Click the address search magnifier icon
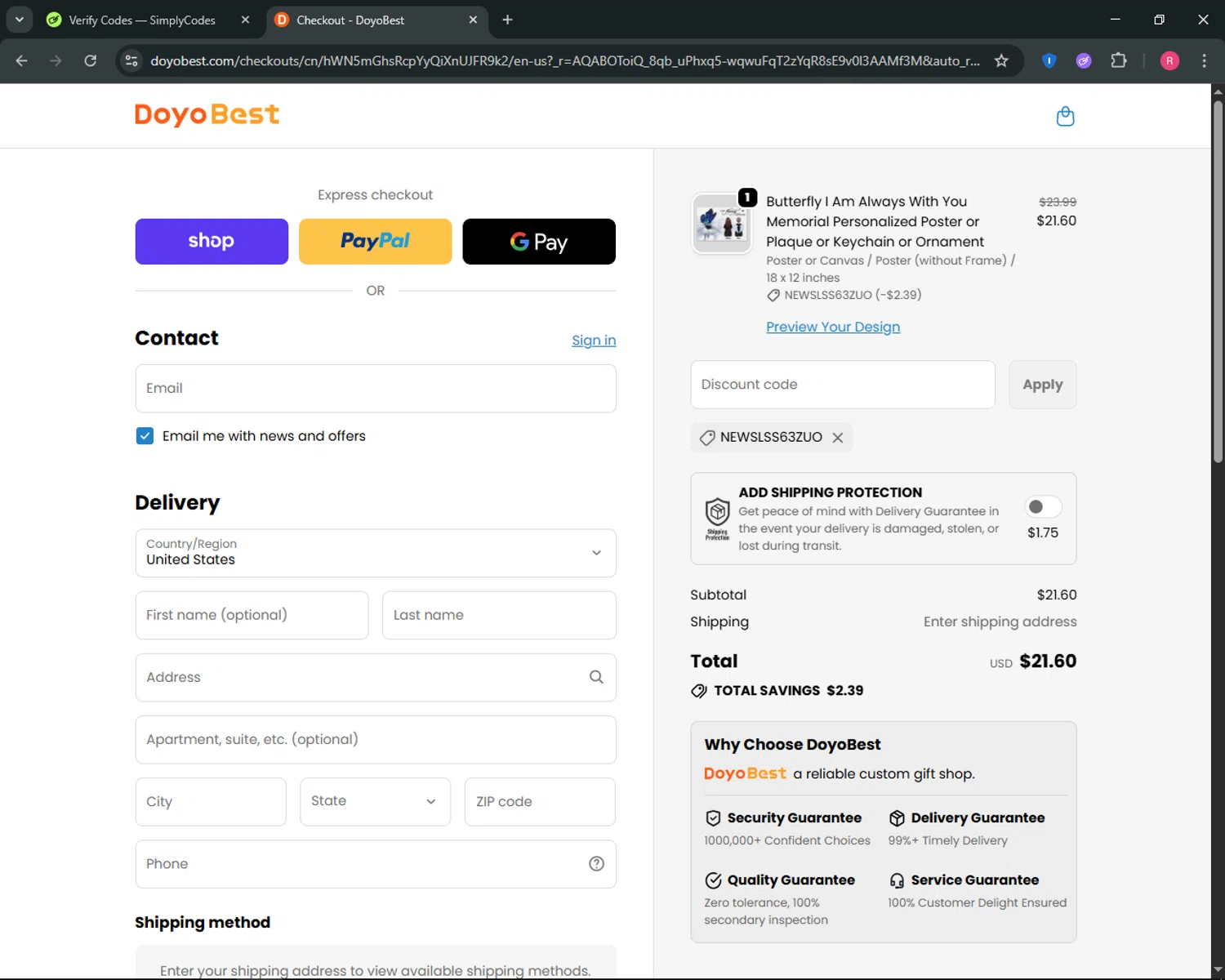The width and height of the screenshot is (1225, 980). pos(596,677)
